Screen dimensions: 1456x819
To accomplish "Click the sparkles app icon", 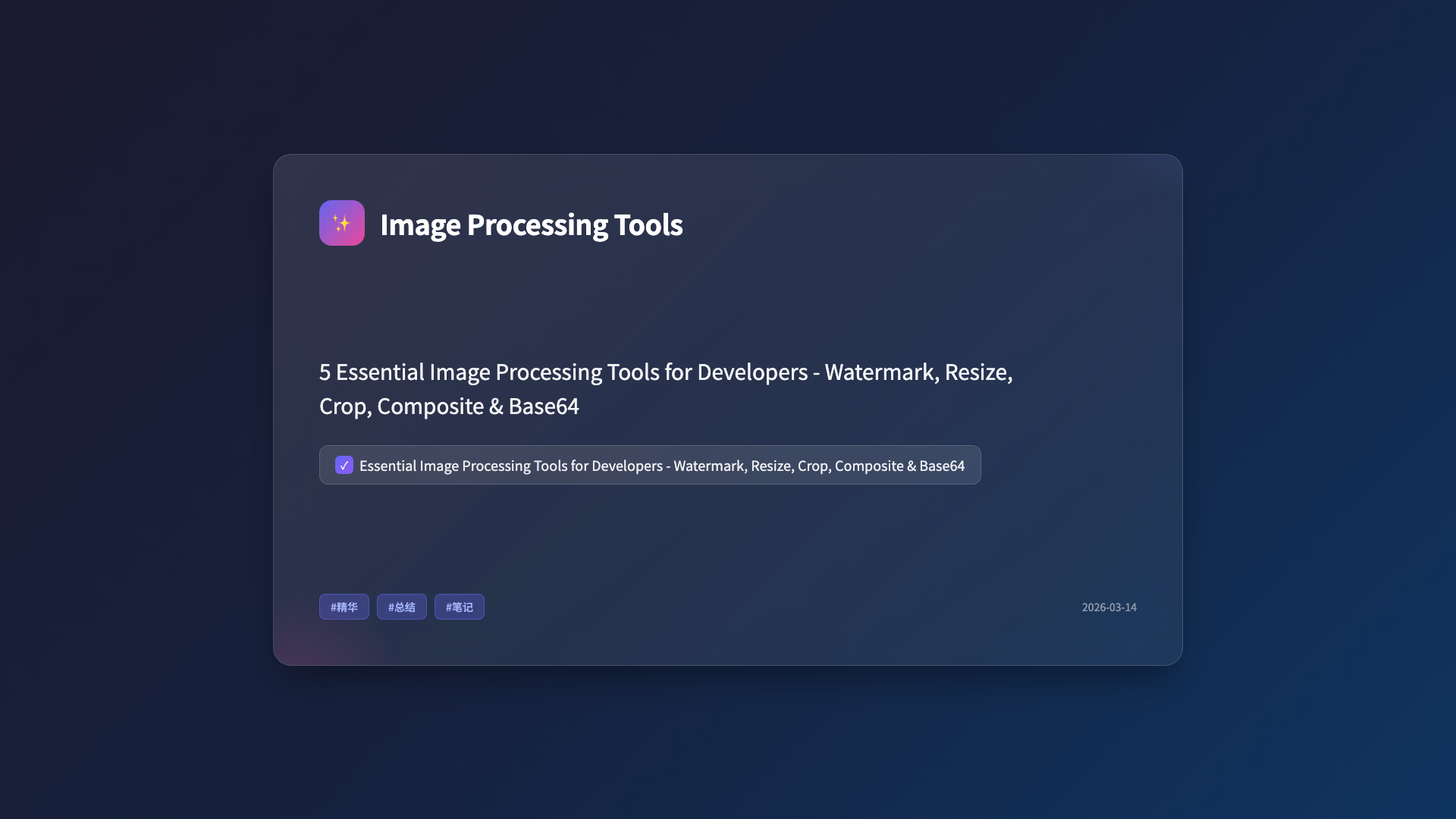I will click(341, 223).
